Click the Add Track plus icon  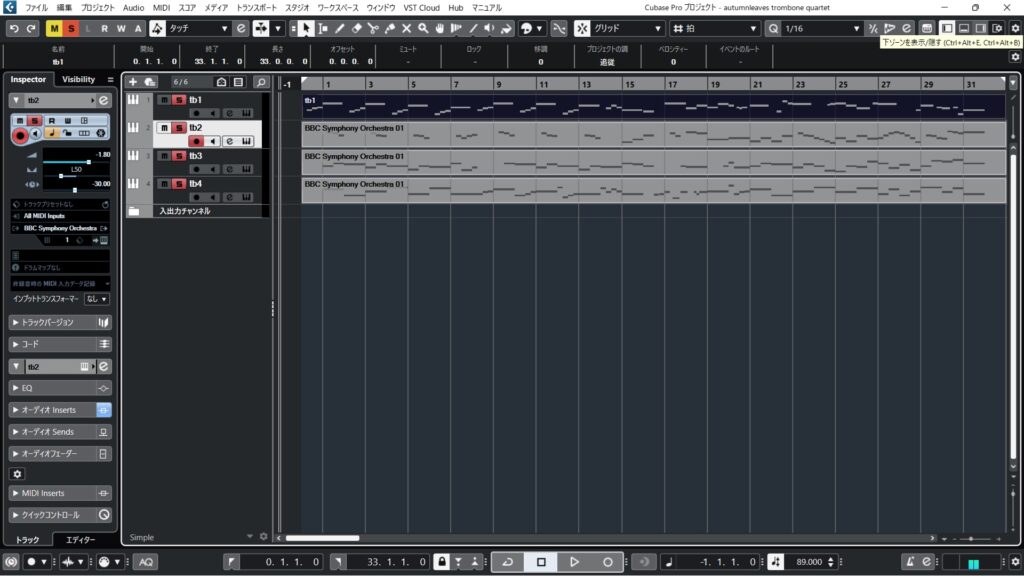coord(133,81)
